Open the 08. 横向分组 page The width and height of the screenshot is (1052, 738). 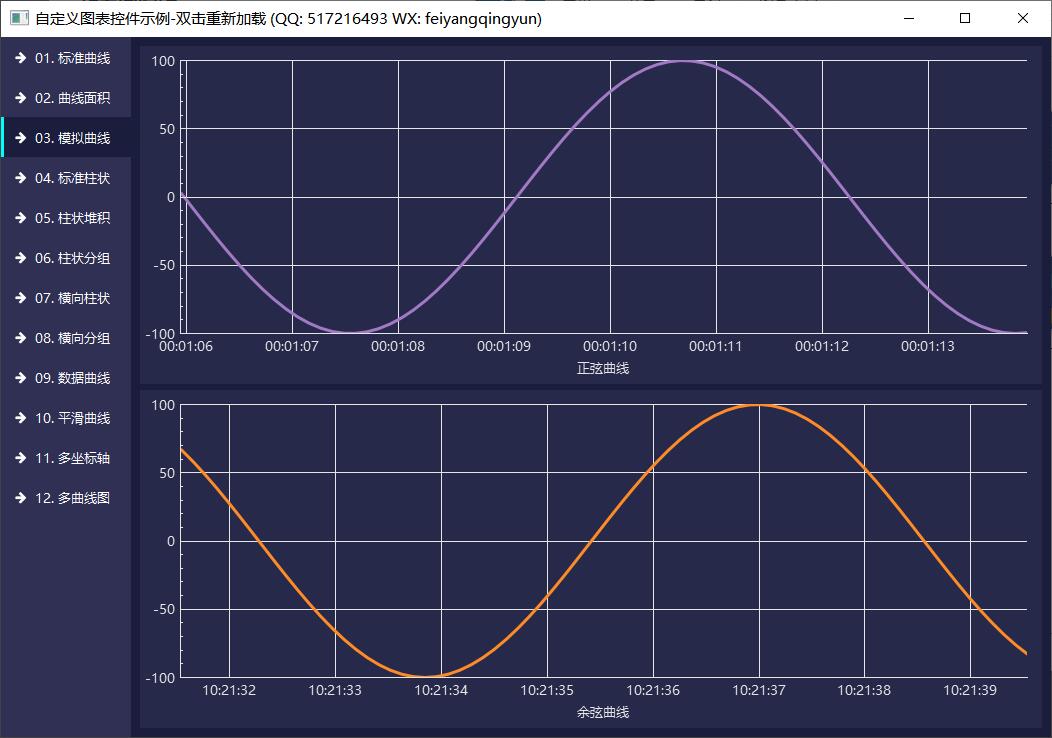click(x=71, y=338)
